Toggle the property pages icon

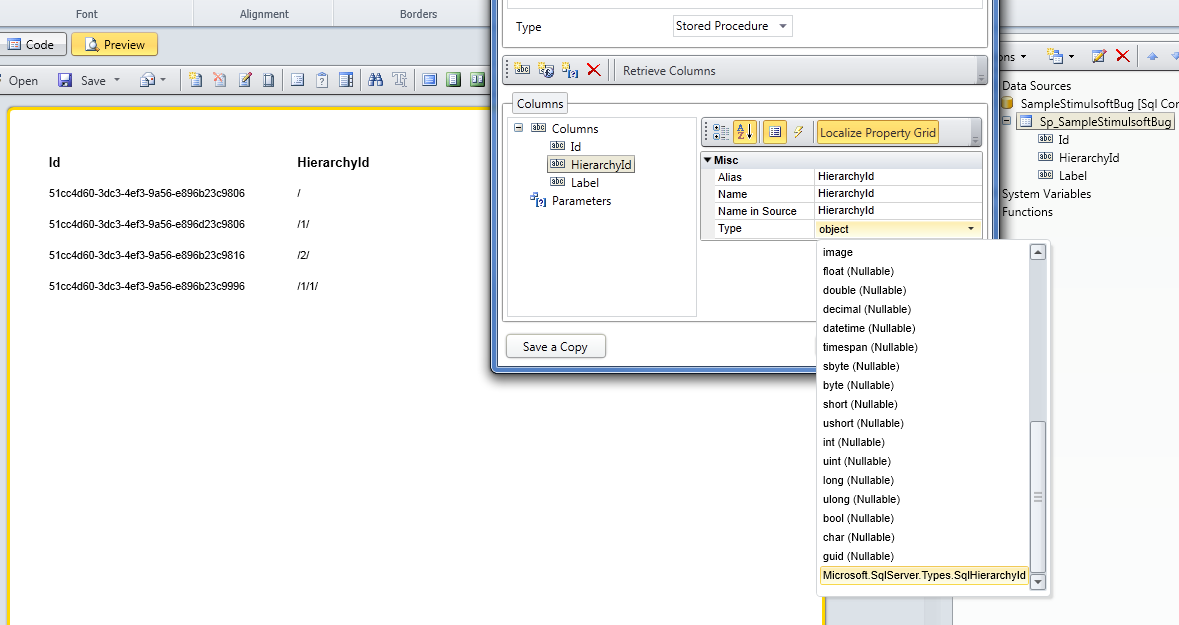click(x=774, y=132)
